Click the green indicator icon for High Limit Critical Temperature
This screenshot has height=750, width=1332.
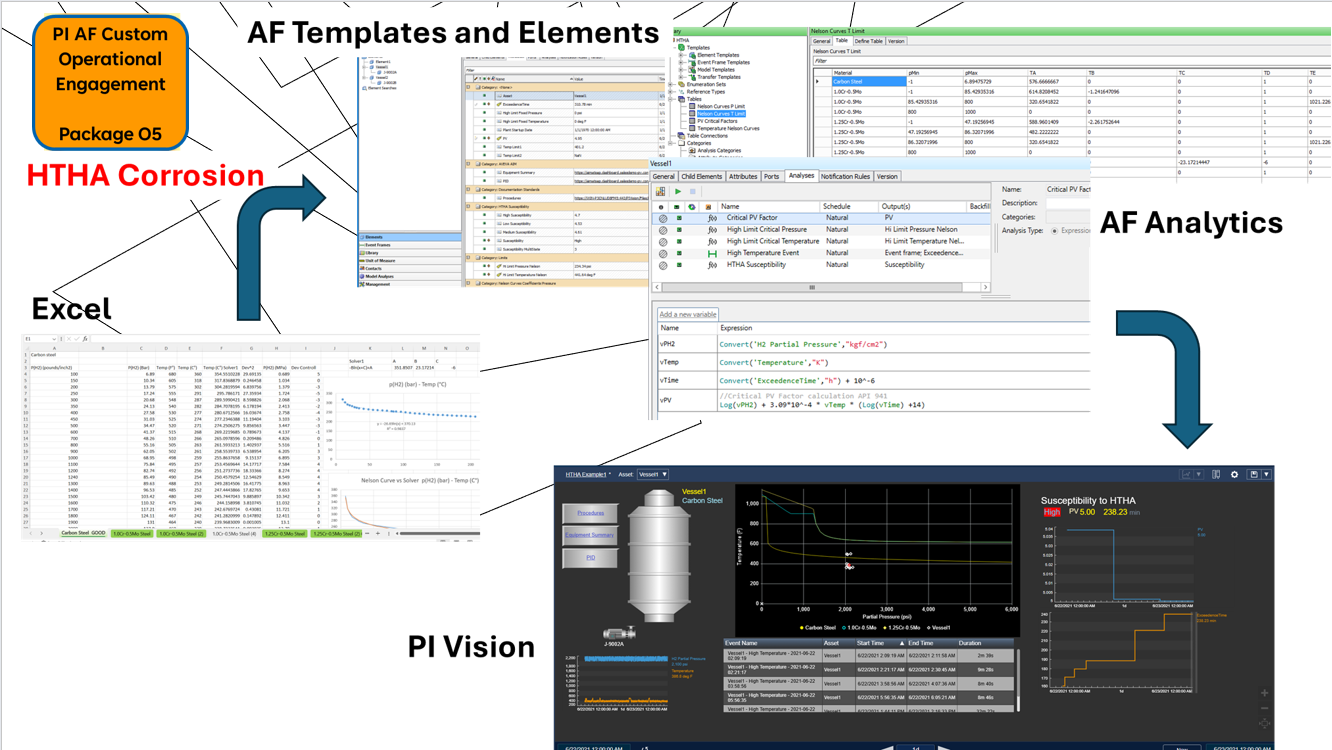coord(679,242)
